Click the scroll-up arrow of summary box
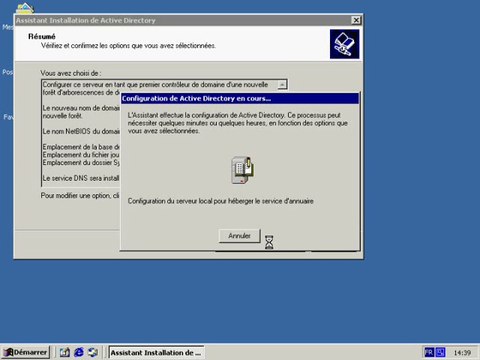480x360 pixels. click(x=282, y=85)
